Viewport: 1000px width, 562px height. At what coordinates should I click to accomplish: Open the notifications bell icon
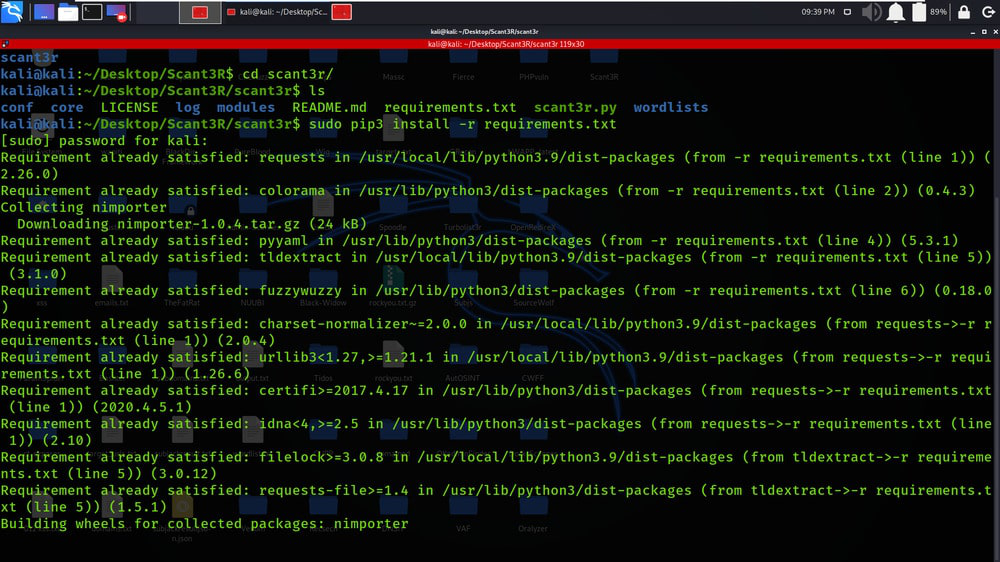pos(895,12)
